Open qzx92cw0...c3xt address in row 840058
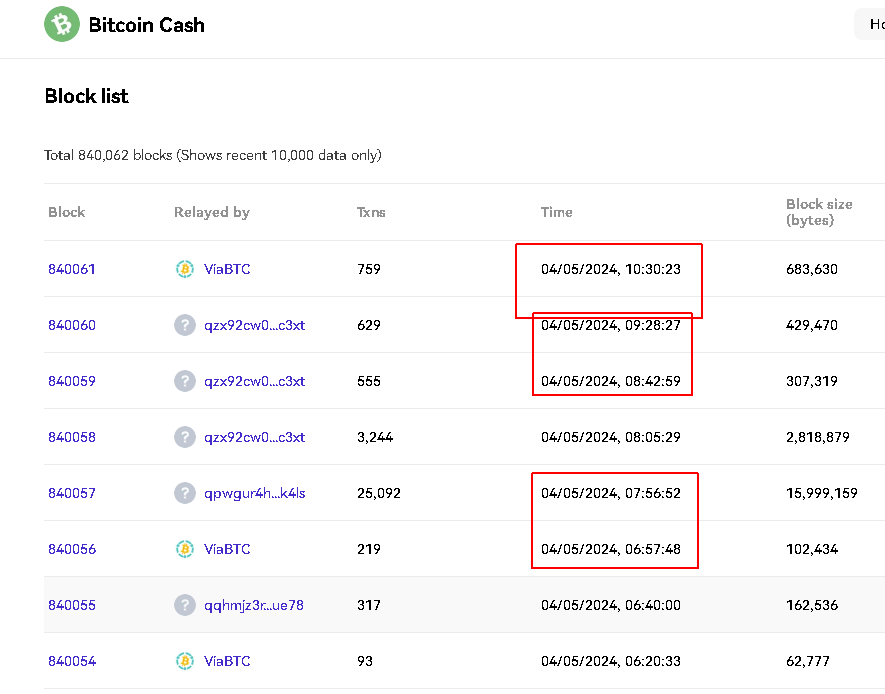Screen dimensions: 885x694 255,437
